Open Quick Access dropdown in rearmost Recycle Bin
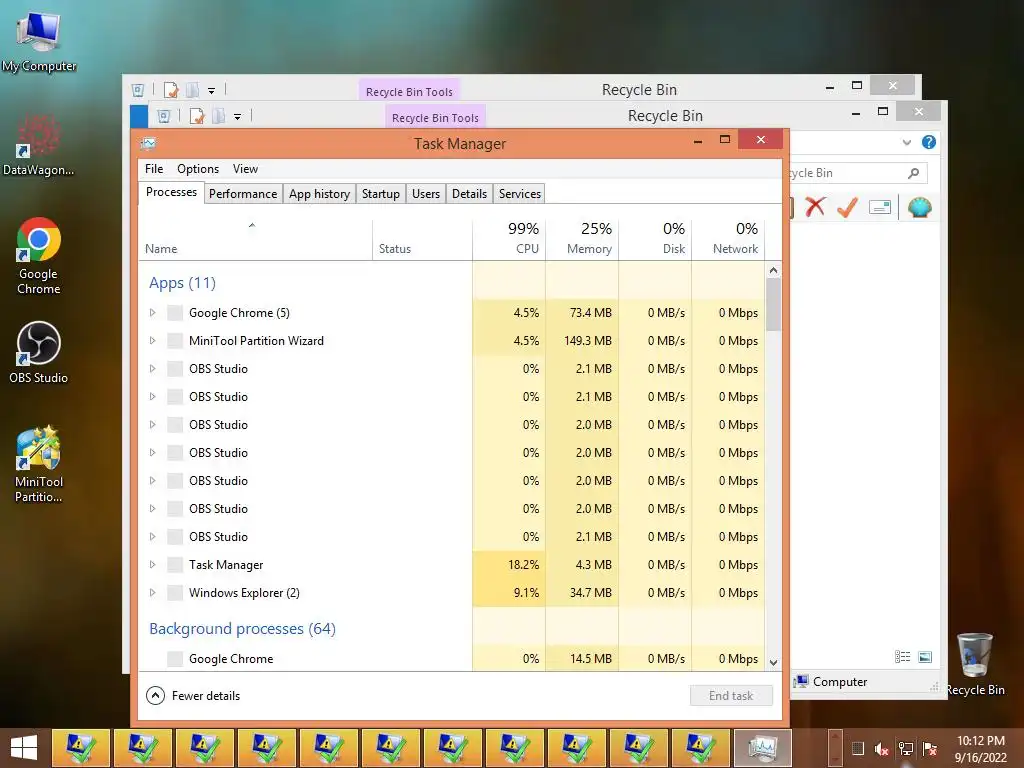This screenshot has height=768, width=1024. (x=212, y=91)
